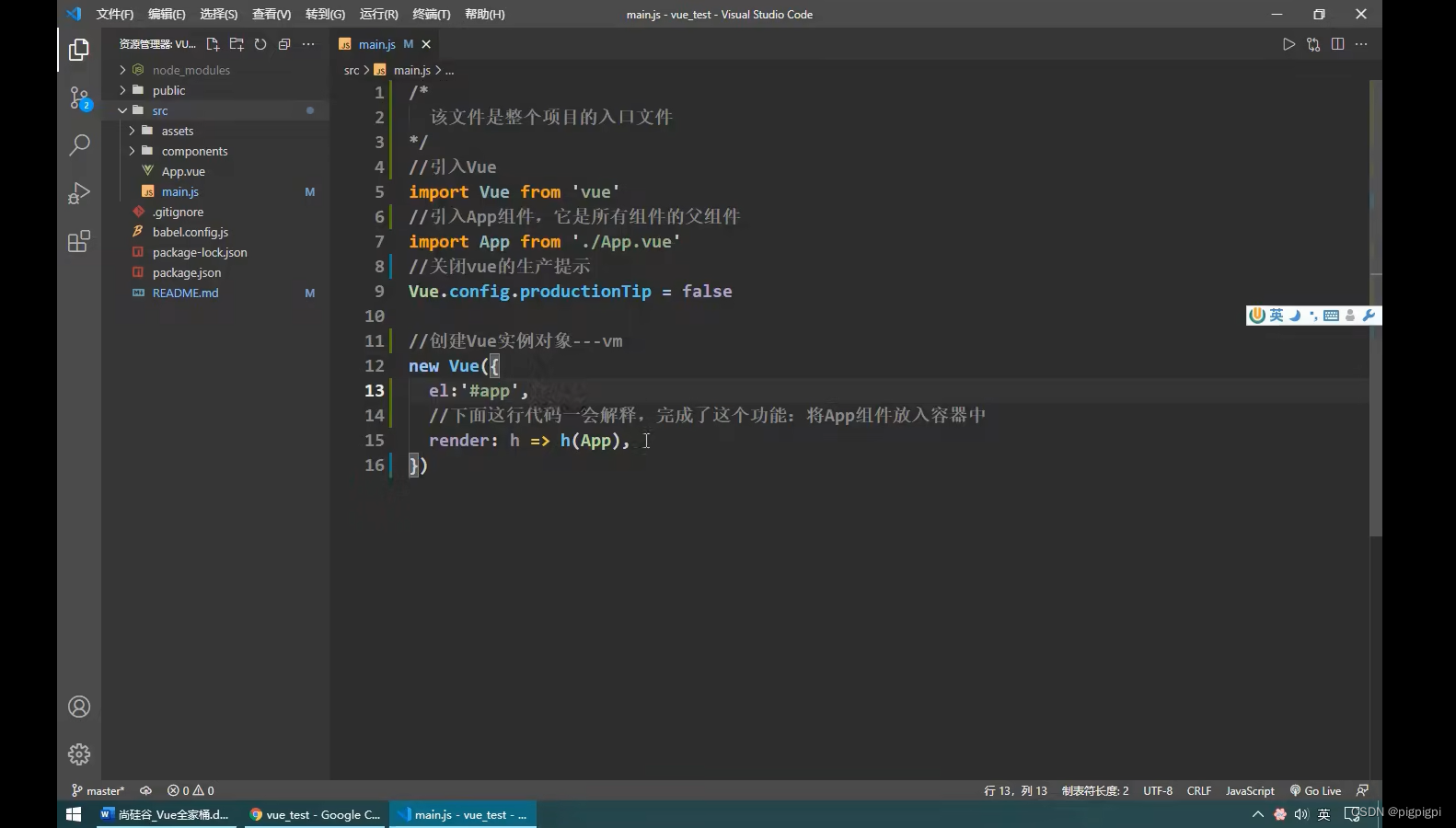The image size is (1456, 828).
Task: Toggle IME English/Chinese mode on floating bar
Action: [x=1277, y=316]
